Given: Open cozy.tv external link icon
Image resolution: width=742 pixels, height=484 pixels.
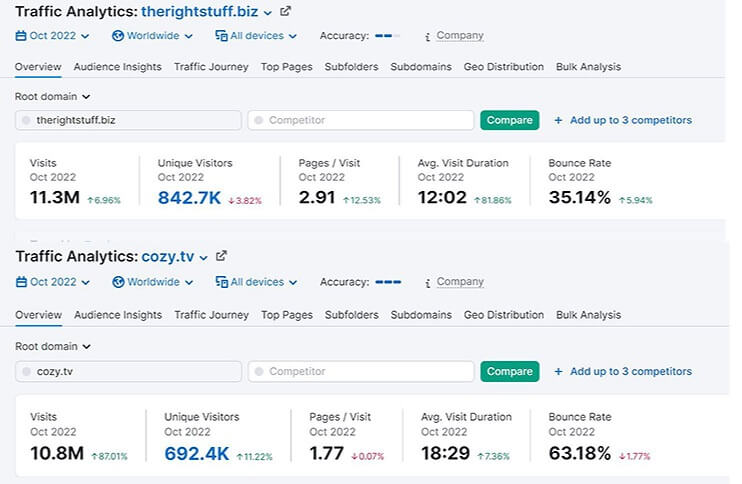Looking at the screenshot, I should 221,256.
